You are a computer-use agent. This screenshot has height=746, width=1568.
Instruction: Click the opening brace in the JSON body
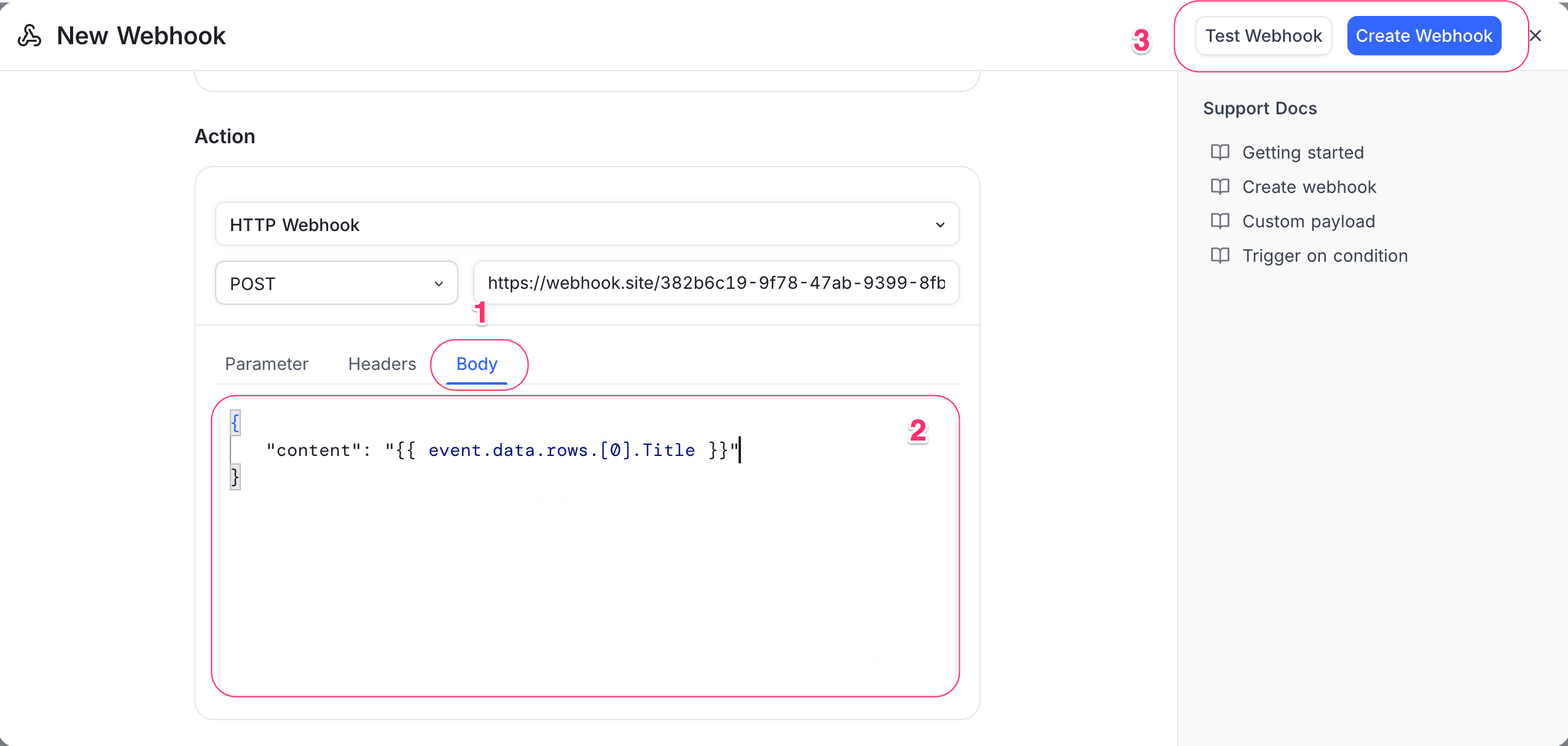tap(235, 422)
